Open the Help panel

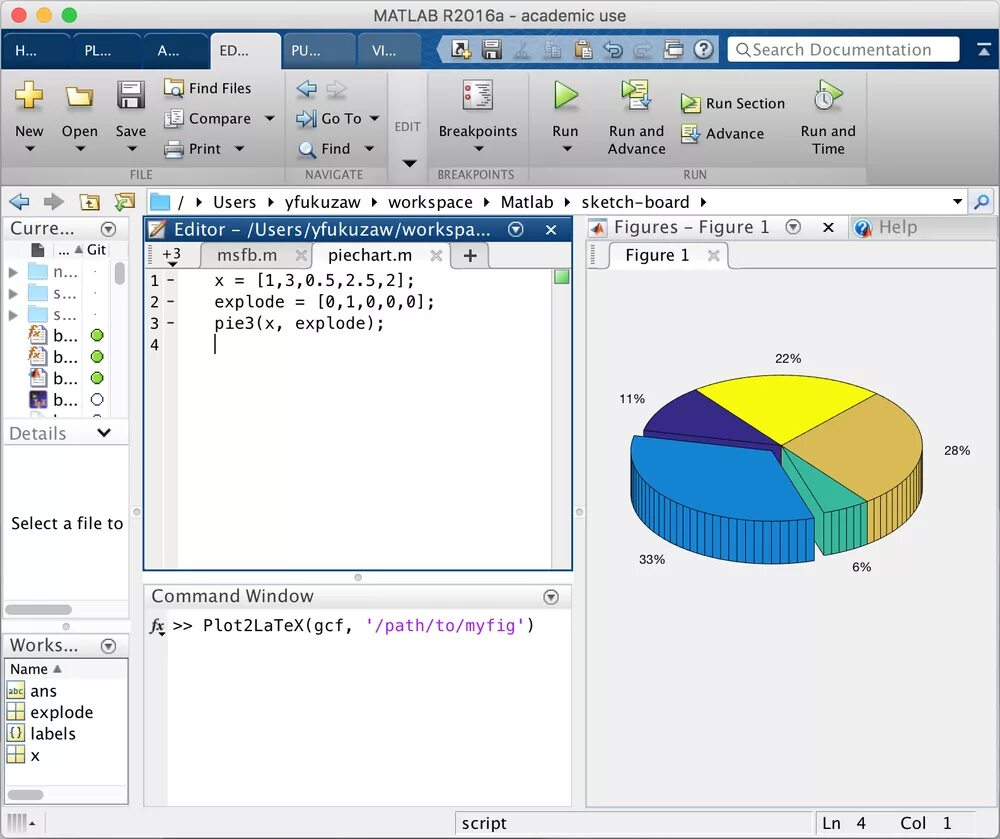pos(886,228)
